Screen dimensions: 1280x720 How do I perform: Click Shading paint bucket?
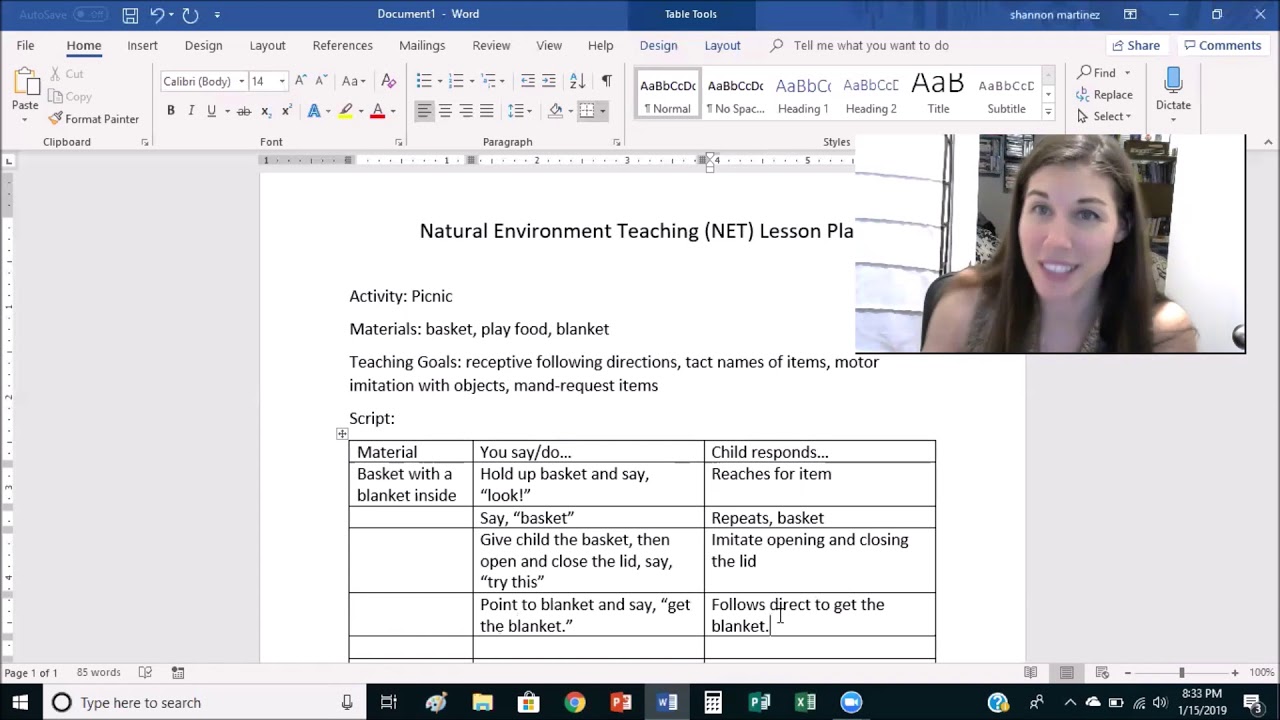point(555,111)
